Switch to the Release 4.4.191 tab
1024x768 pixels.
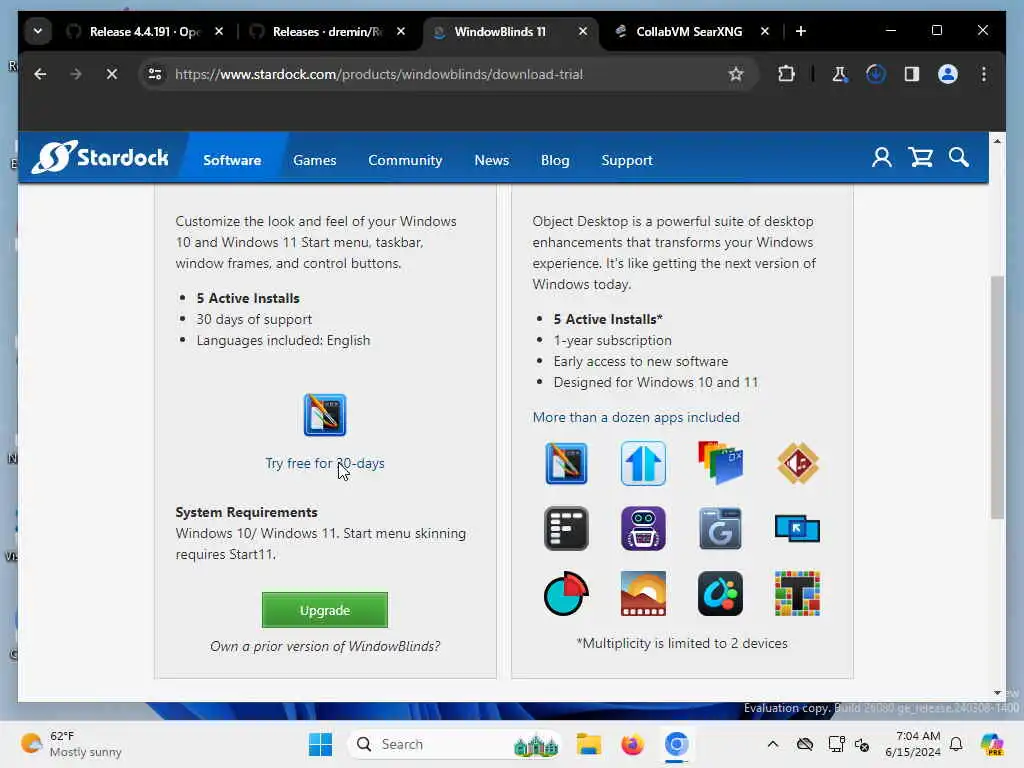tap(145, 31)
